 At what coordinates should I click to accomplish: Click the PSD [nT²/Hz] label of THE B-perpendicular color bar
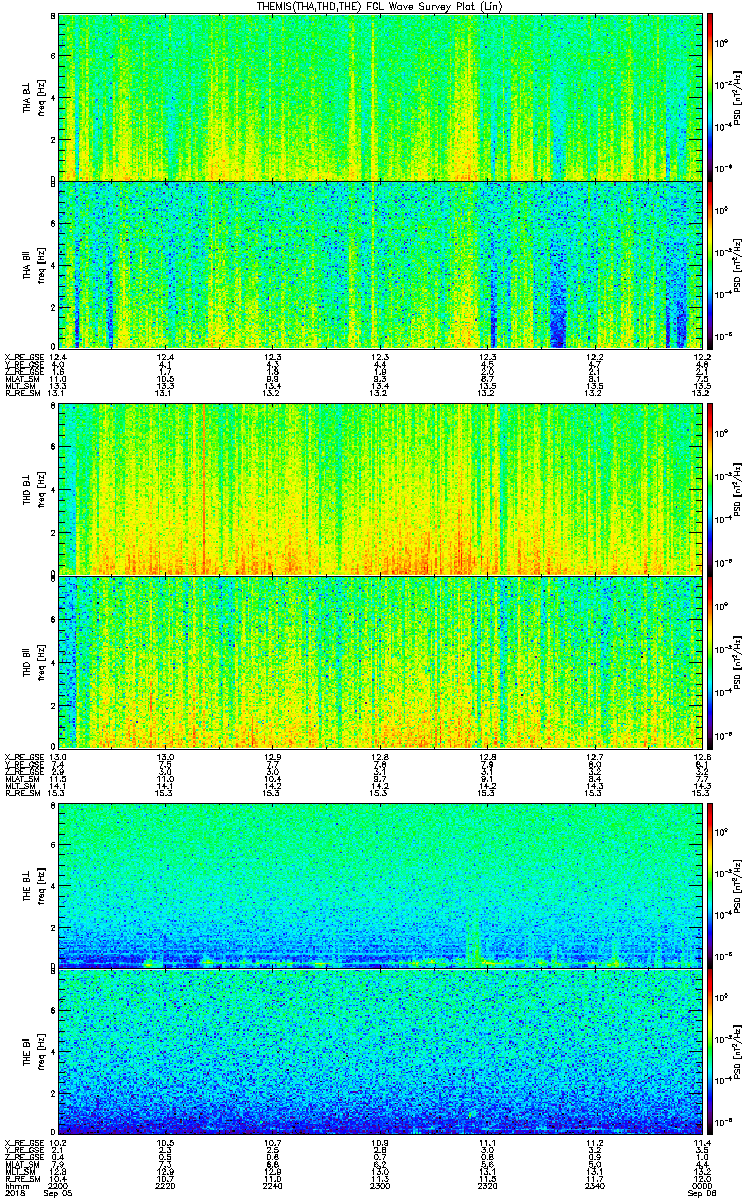pyautogui.click(x=738, y=885)
